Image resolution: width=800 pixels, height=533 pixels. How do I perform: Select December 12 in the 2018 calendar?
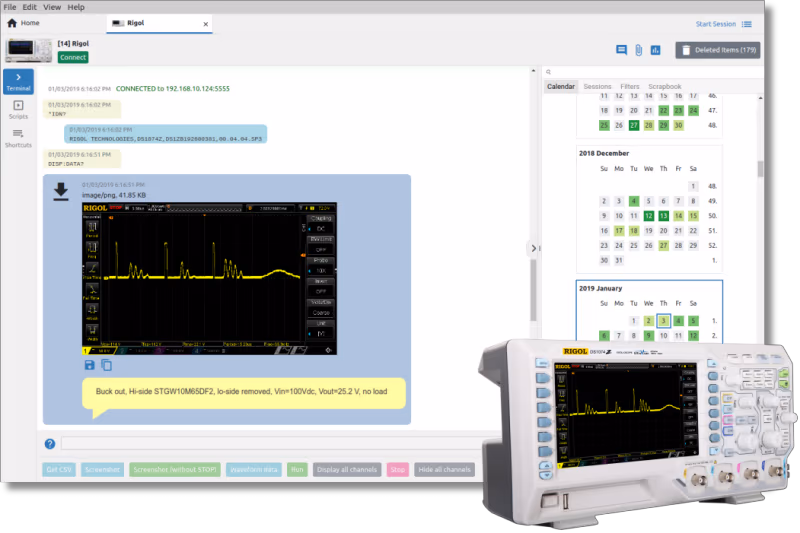click(x=648, y=216)
